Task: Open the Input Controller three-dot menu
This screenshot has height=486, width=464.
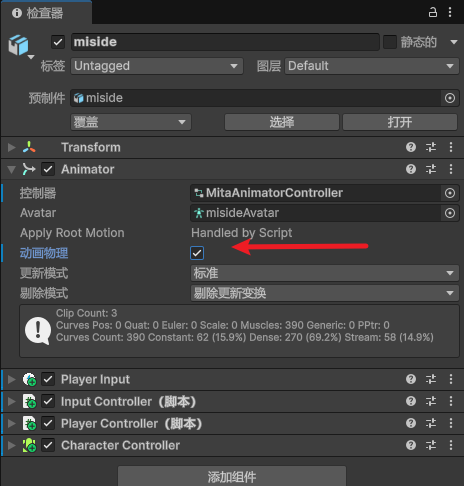Action: 451,401
